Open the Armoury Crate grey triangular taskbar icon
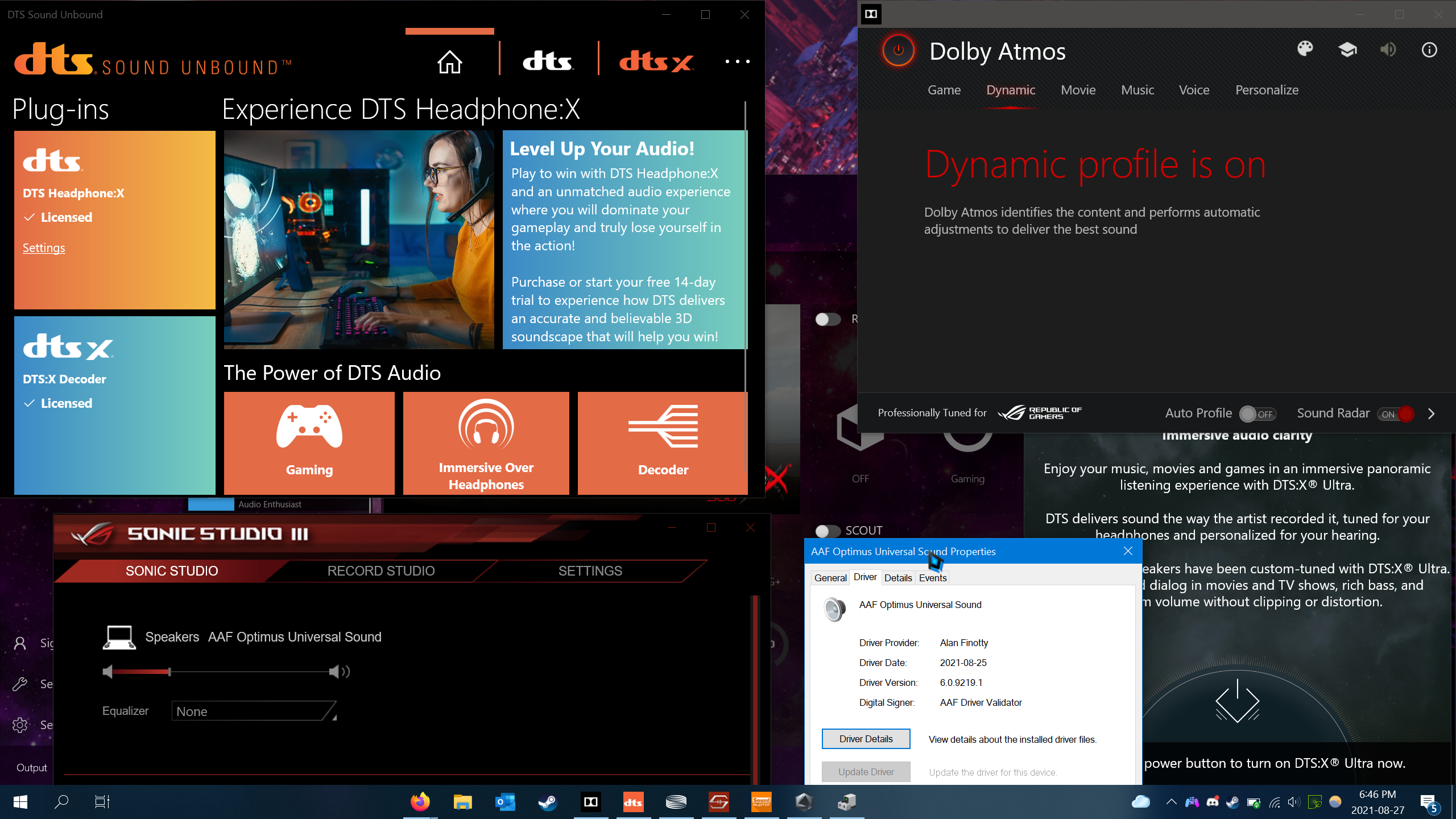This screenshot has height=819, width=1456. coord(804,802)
